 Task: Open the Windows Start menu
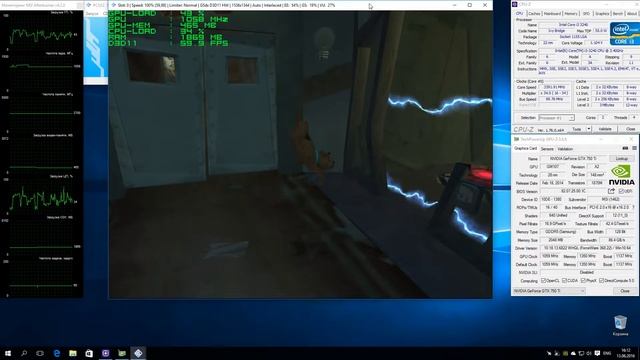[x=7, y=353]
